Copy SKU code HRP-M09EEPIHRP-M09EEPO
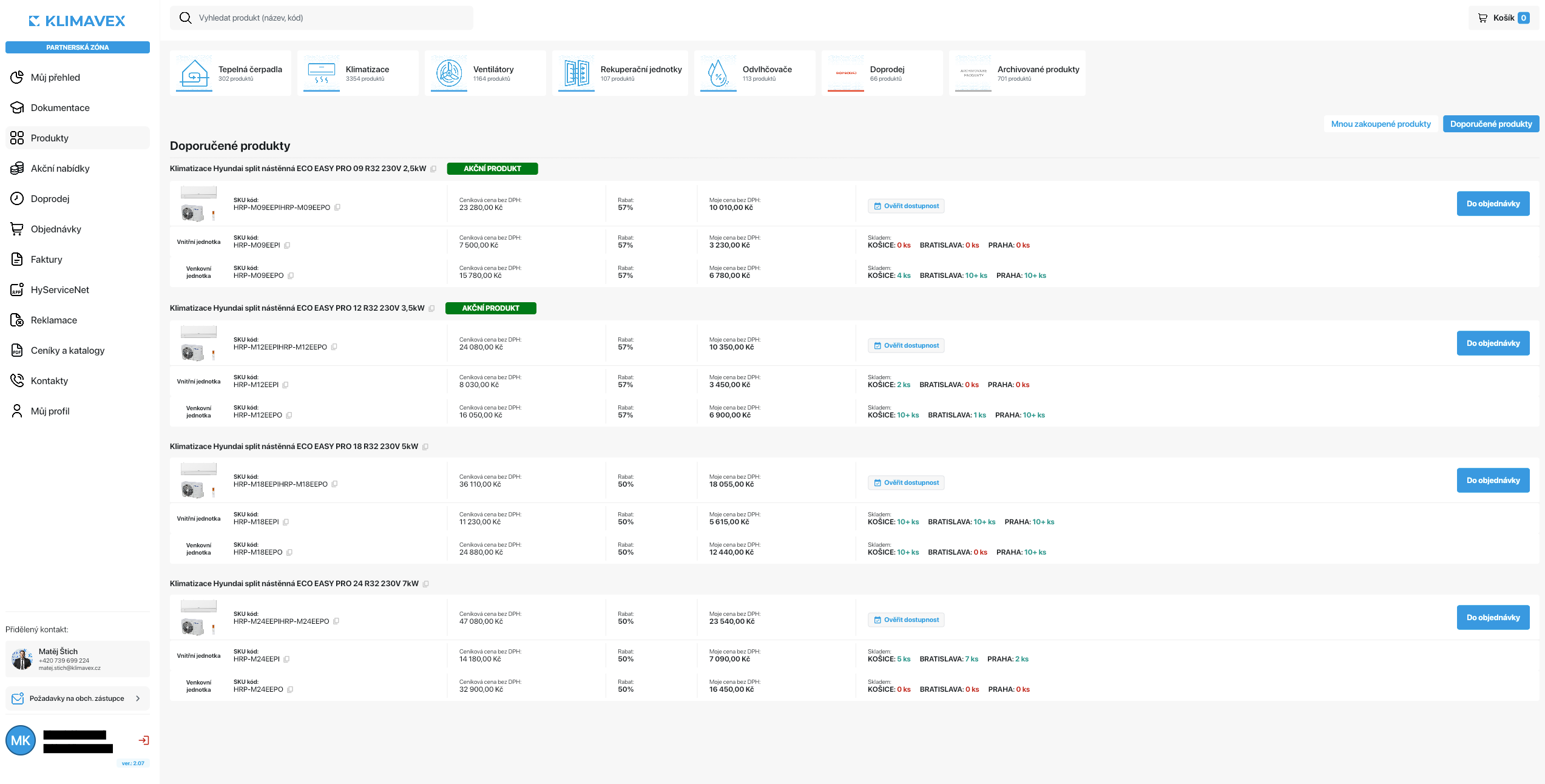1545x784 pixels. (337, 208)
